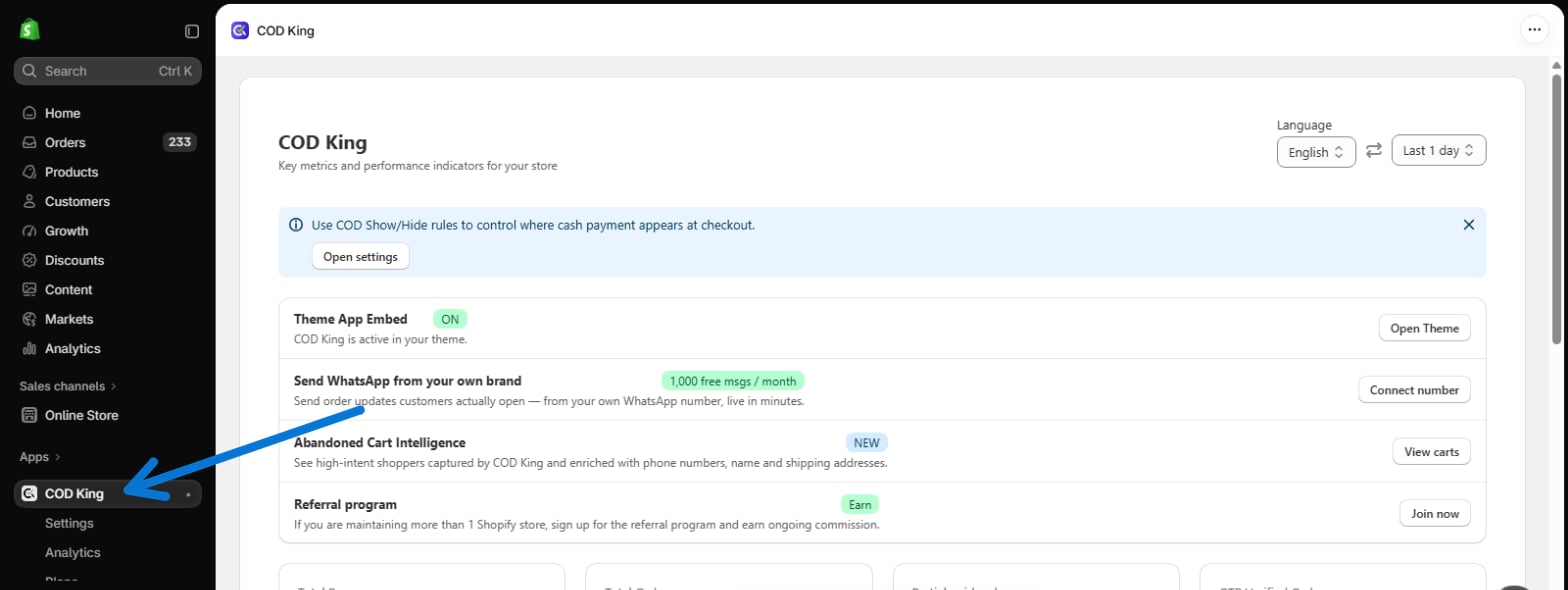
Task: Select COD King app in sidebar
Action: pos(108,494)
